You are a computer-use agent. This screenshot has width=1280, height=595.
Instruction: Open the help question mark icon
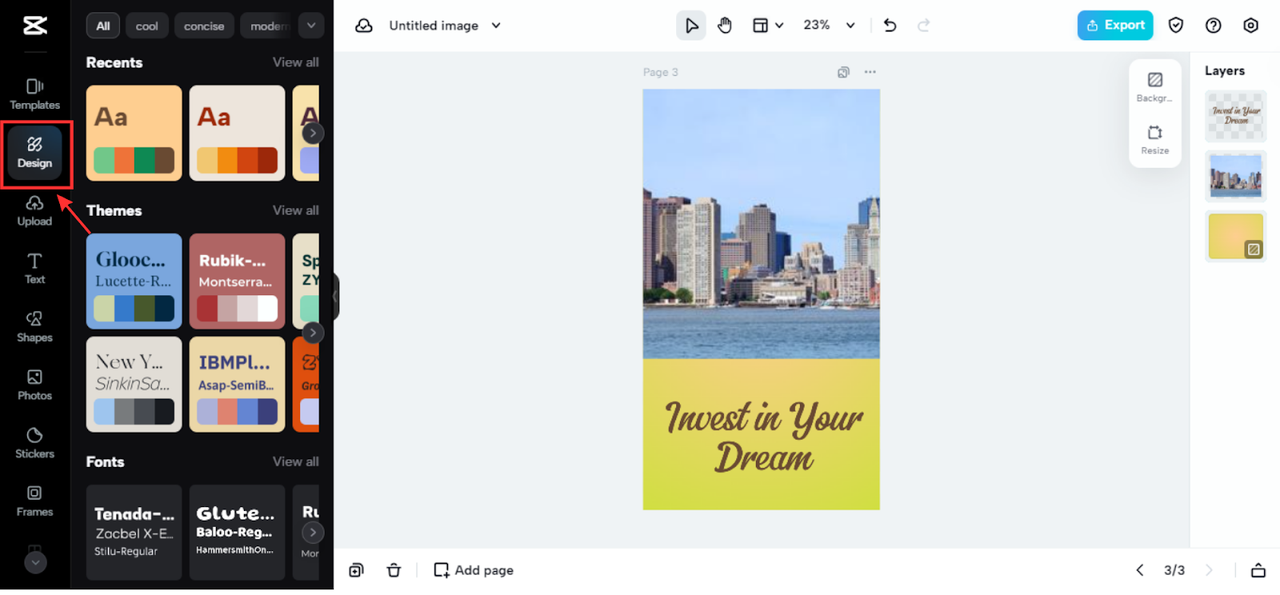pyautogui.click(x=1213, y=26)
